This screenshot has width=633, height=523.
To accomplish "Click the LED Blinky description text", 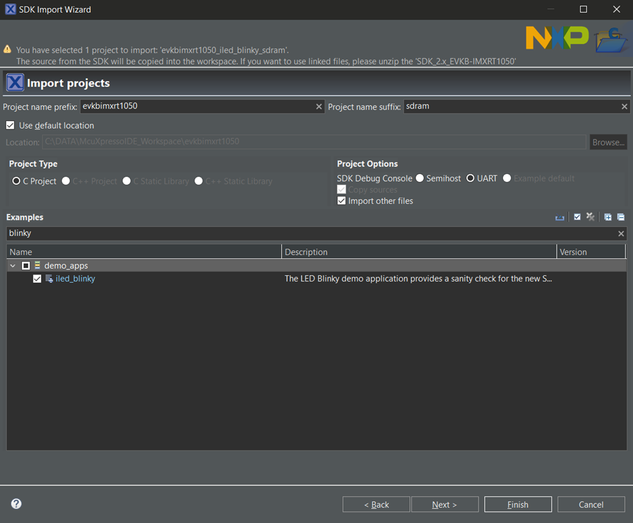I will [x=418, y=278].
